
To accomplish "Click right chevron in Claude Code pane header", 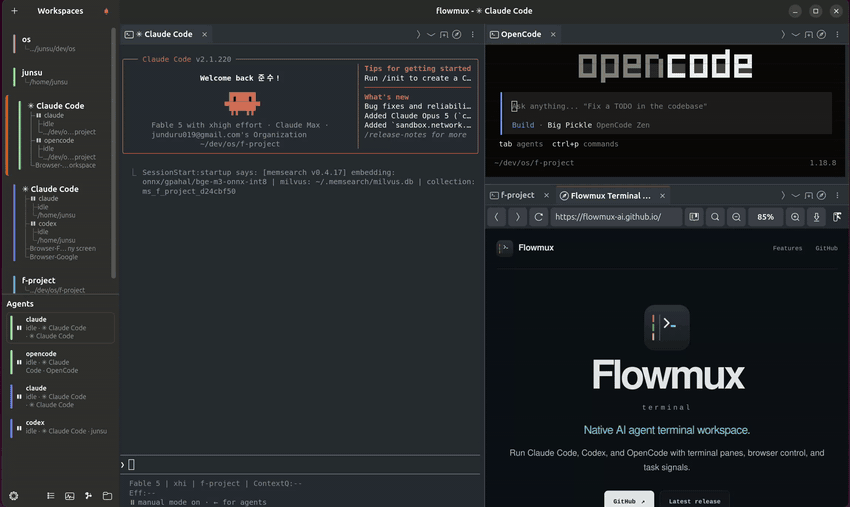I will (418, 34).
